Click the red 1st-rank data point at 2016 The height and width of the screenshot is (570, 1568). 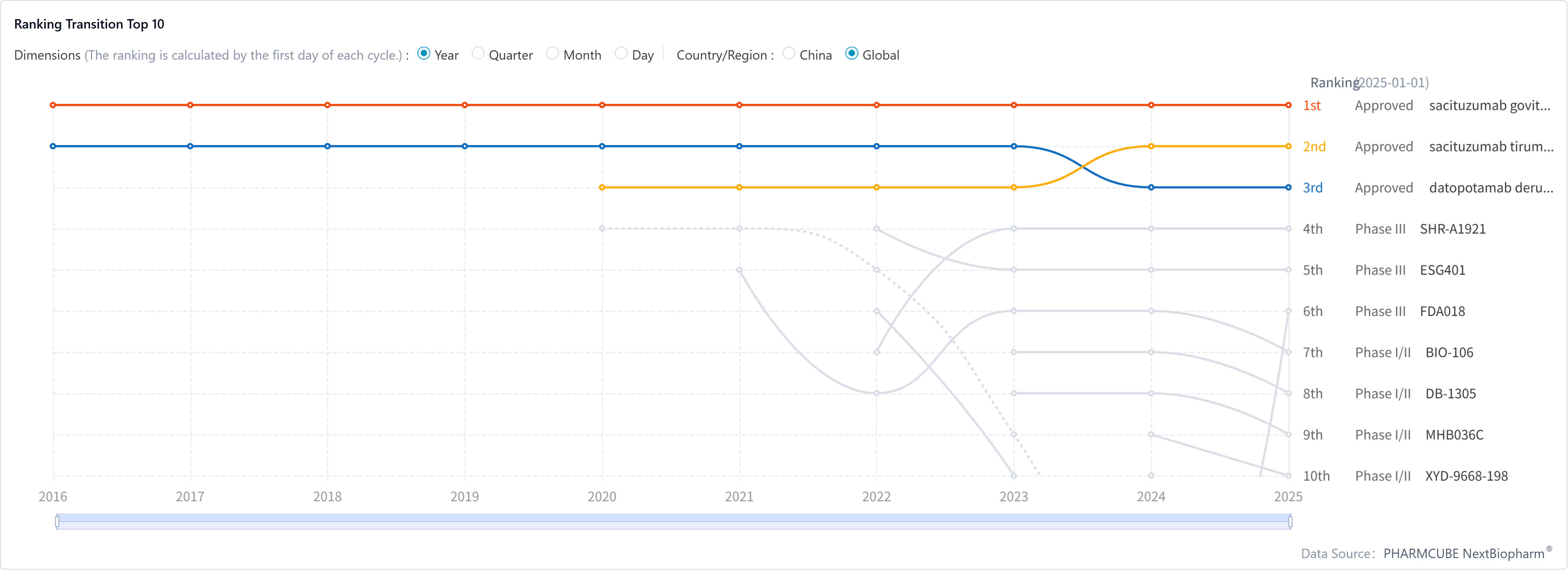(x=53, y=105)
